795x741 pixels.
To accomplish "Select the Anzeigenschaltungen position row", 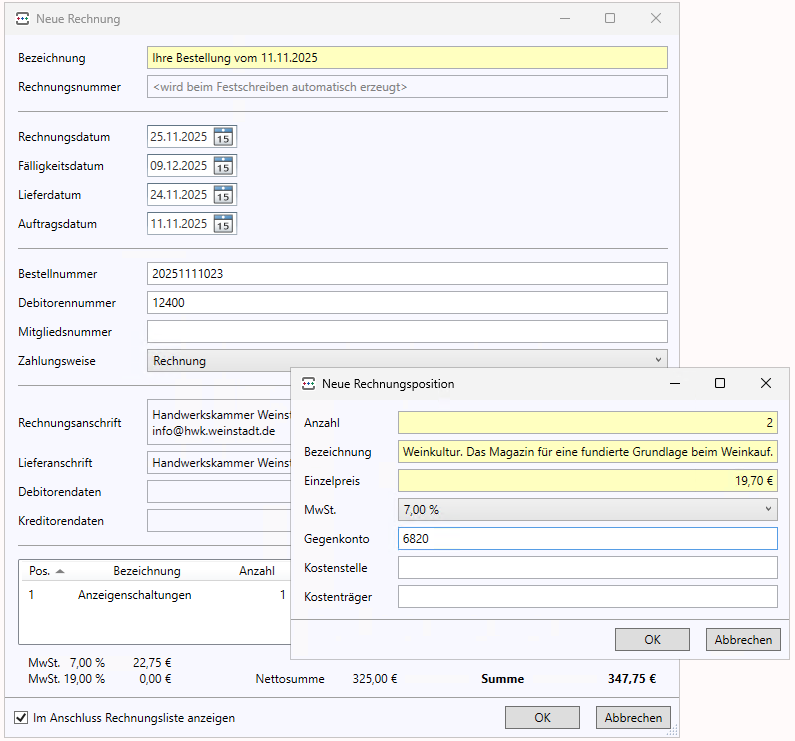I will click(134, 595).
